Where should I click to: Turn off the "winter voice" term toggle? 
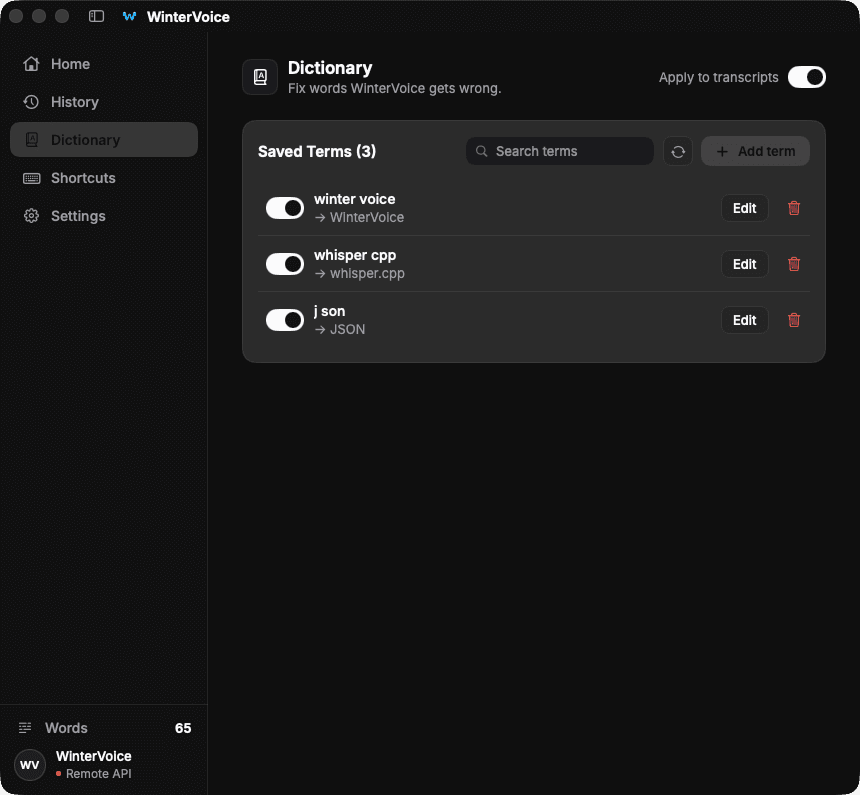coord(285,208)
